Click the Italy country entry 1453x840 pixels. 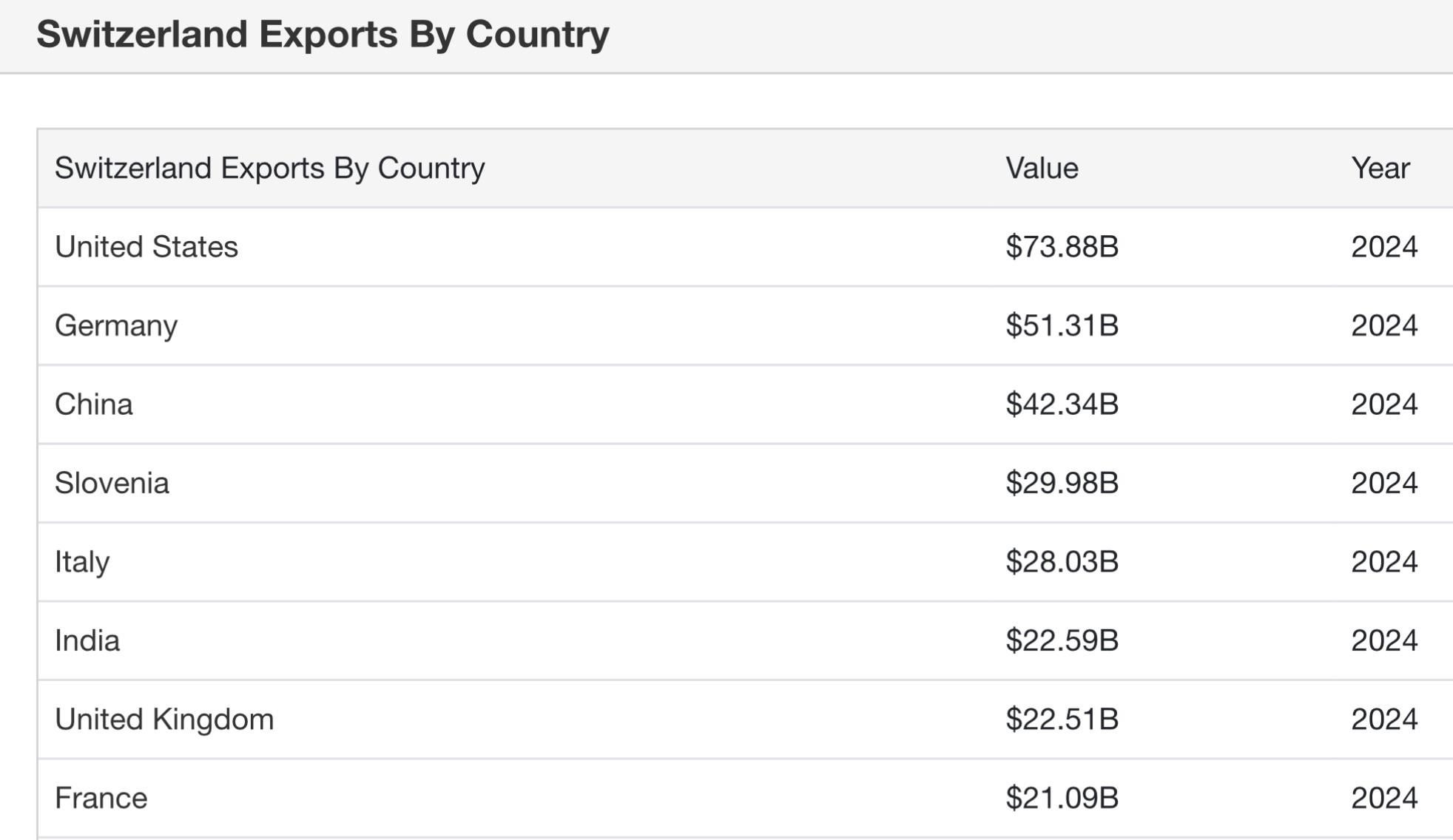[x=82, y=563]
